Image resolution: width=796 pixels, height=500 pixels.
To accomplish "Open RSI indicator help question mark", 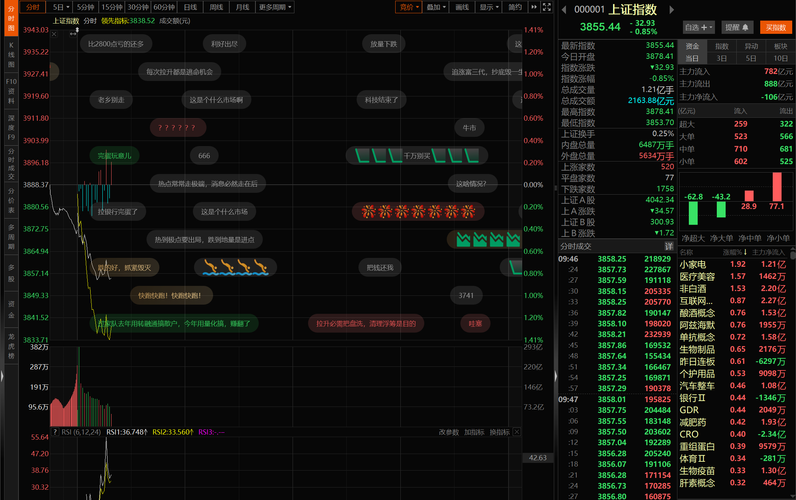I will (55, 432).
